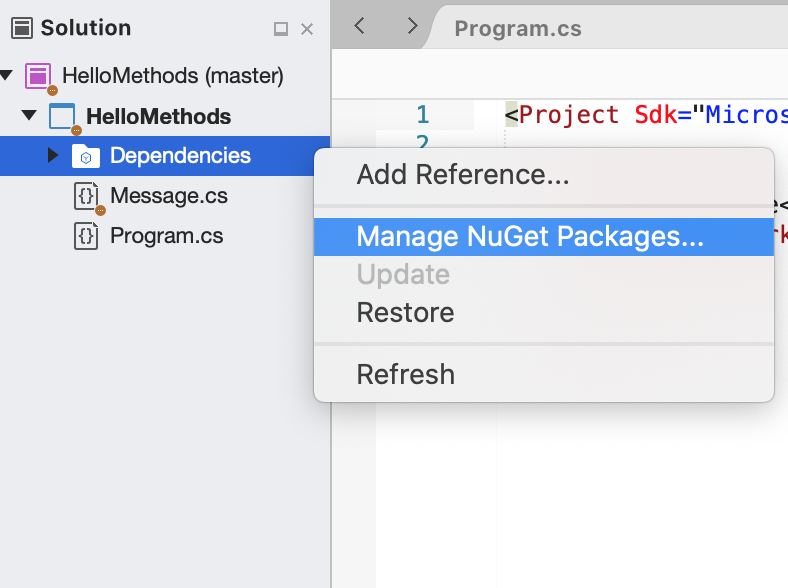
Task: Close the Solution panel with X
Action: [307, 30]
